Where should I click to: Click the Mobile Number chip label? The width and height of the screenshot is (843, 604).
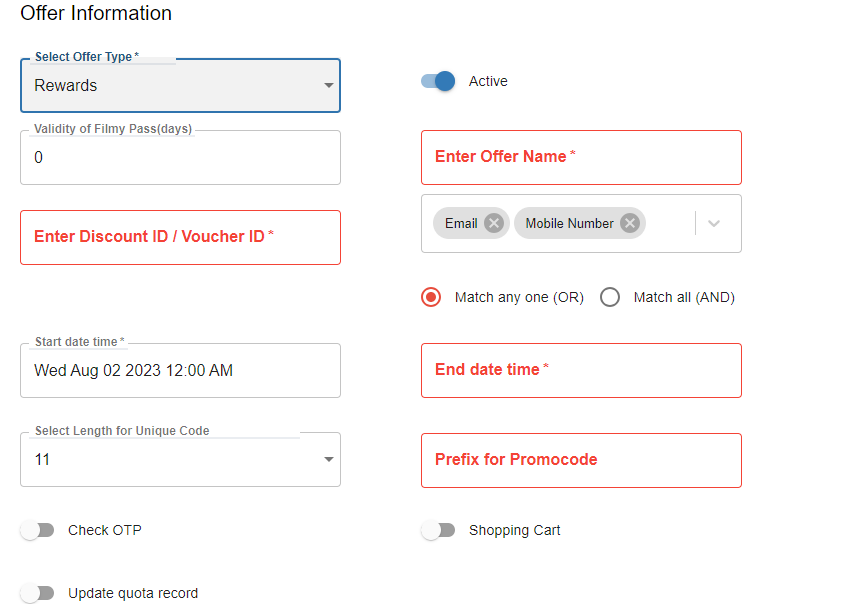click(x=569, y=223)
